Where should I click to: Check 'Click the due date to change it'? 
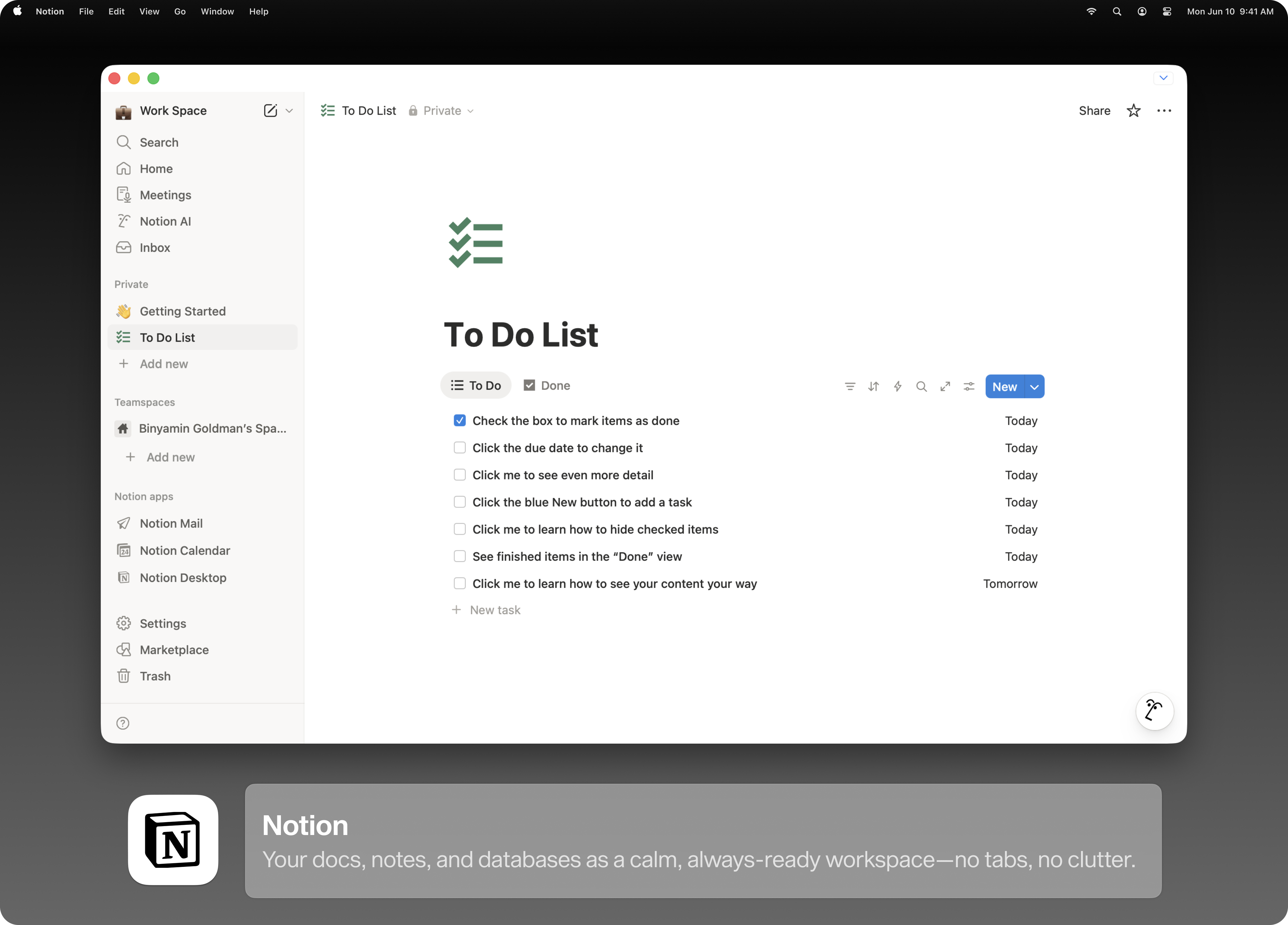[x=459, y=448]
